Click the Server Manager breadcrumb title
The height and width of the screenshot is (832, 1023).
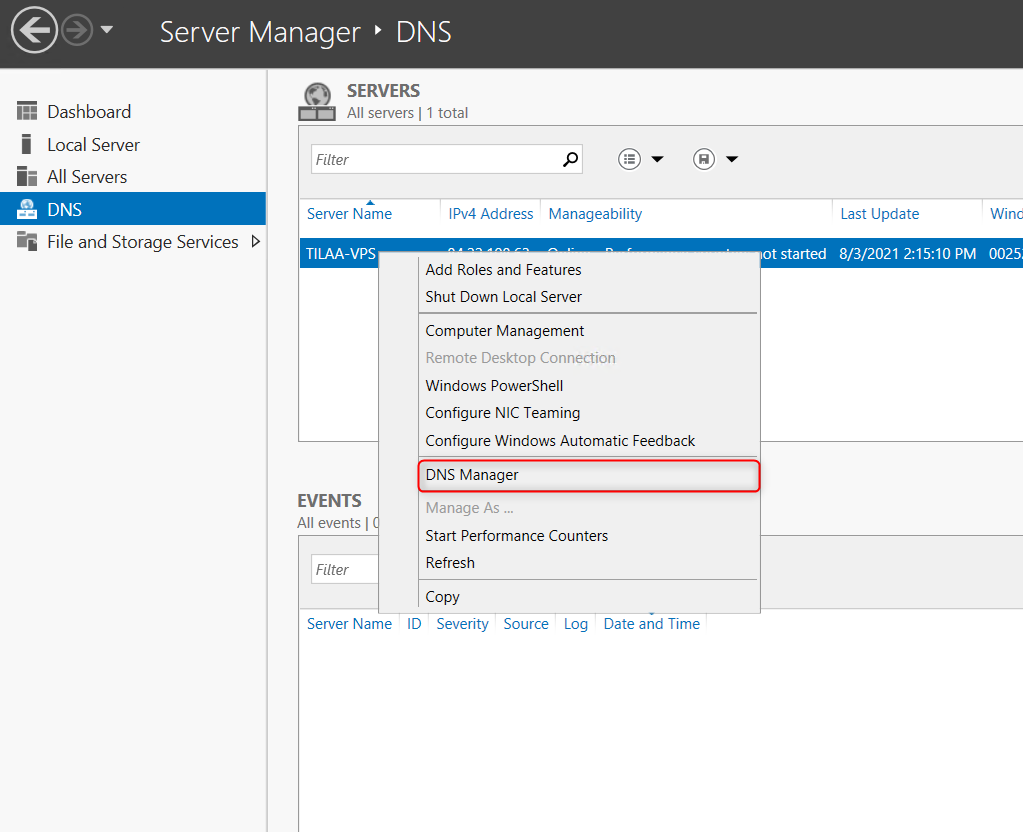pos(260,32)
